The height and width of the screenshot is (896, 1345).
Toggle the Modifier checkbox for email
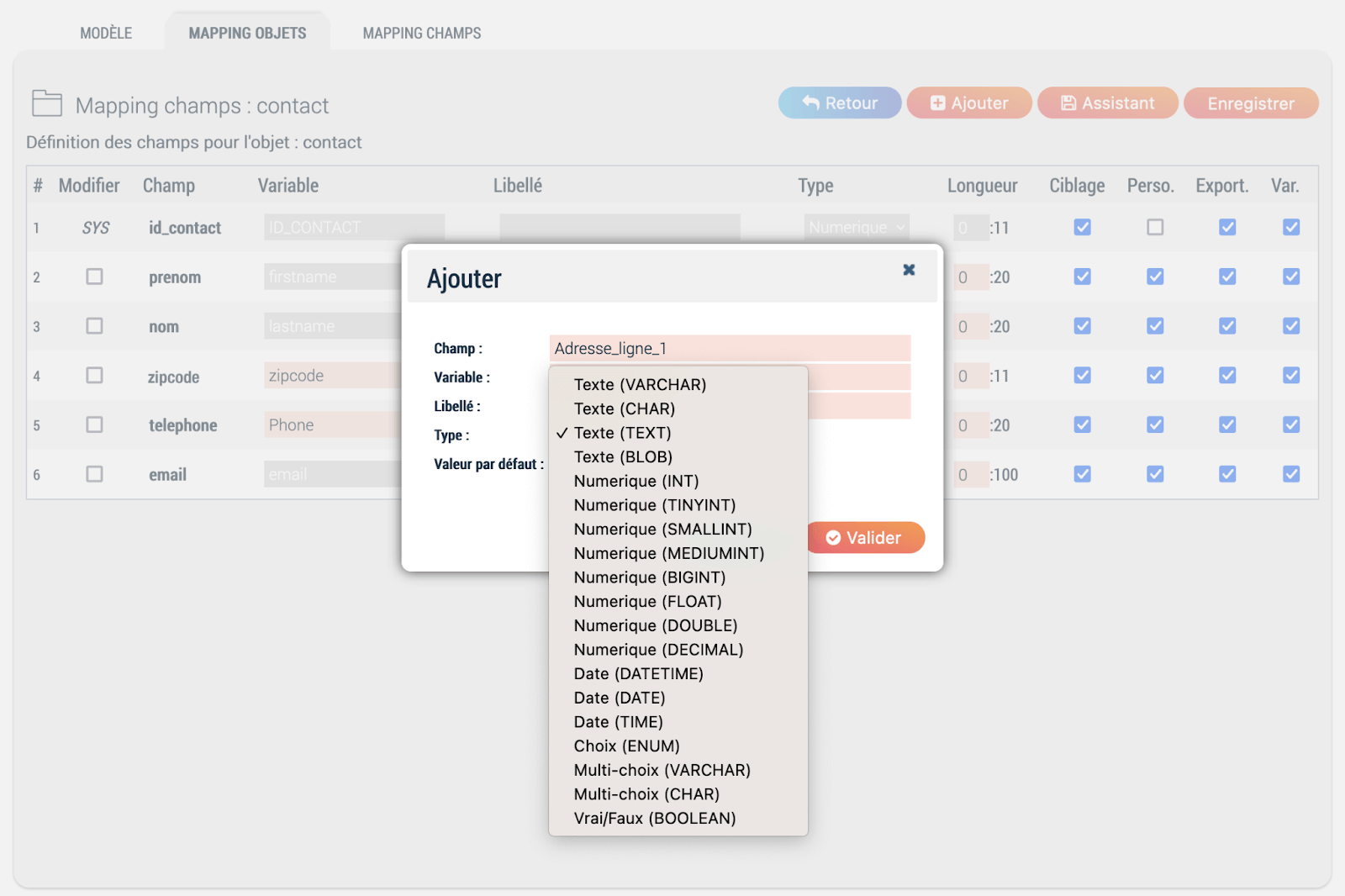(x=94, y=474)
